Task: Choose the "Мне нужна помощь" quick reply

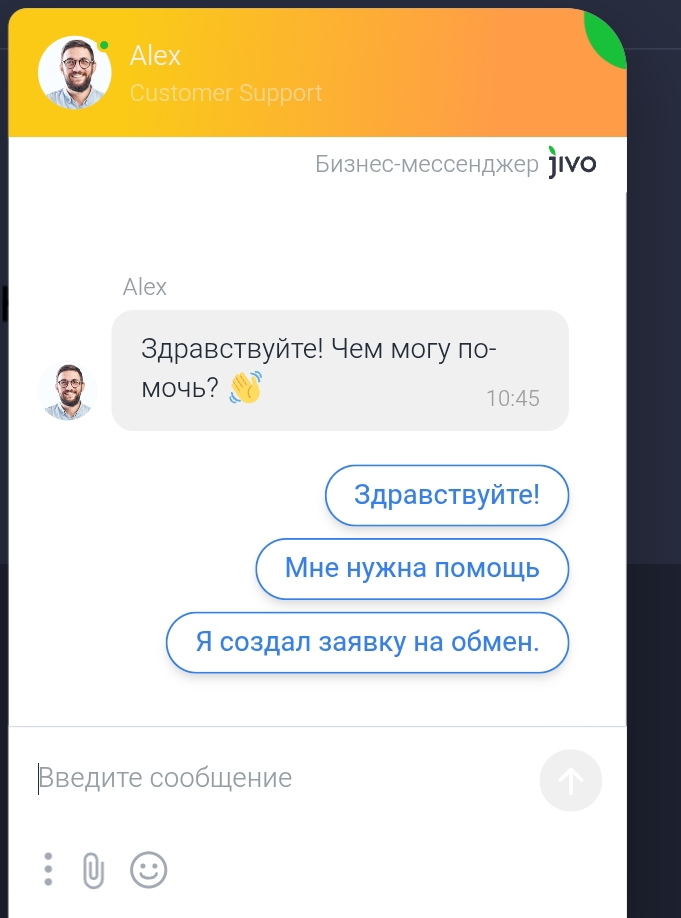Action: click(x=412, y=568)
